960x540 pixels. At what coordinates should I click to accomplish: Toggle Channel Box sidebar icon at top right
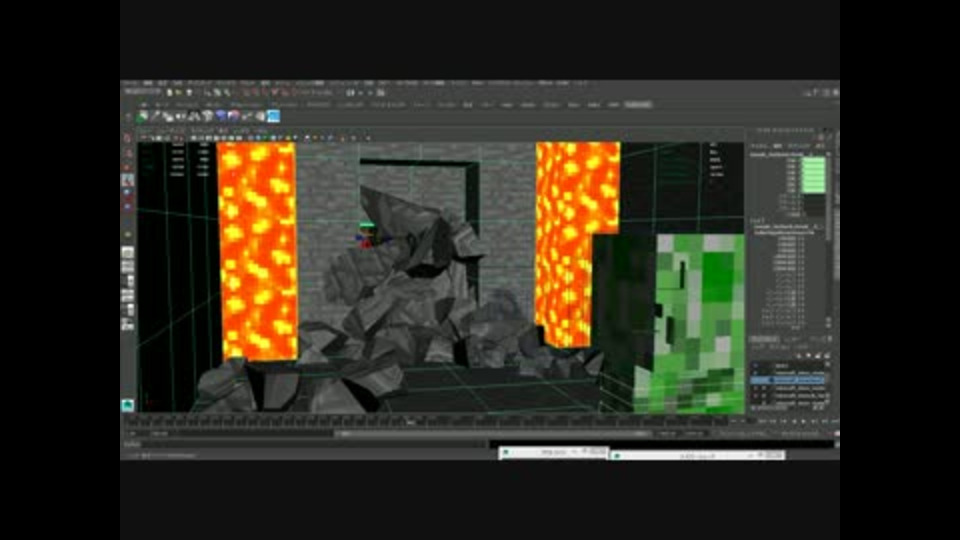835,92
